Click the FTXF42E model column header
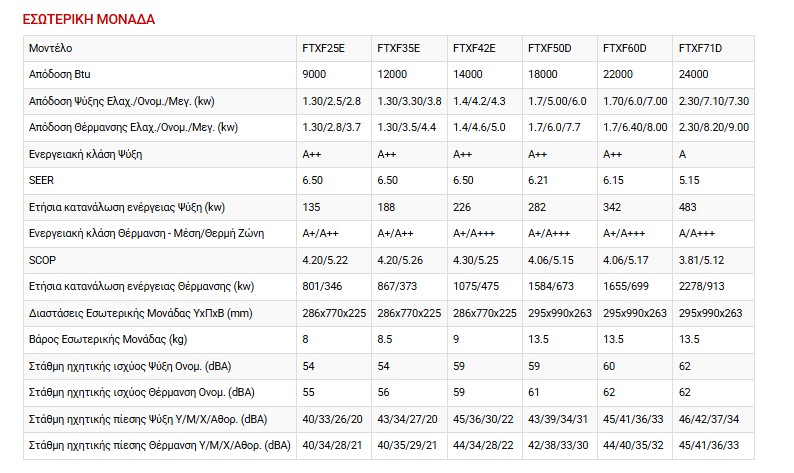 pos(473,48)
